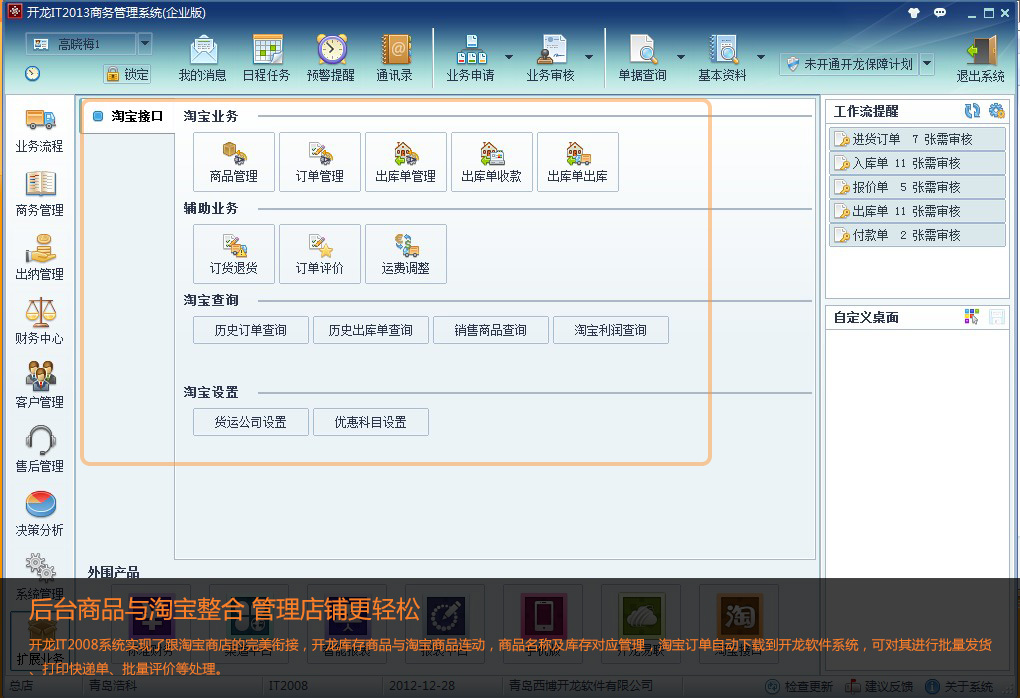Open 单据查询 document search
This screenshot has width=1020, height=698.
tap(643, 59)
